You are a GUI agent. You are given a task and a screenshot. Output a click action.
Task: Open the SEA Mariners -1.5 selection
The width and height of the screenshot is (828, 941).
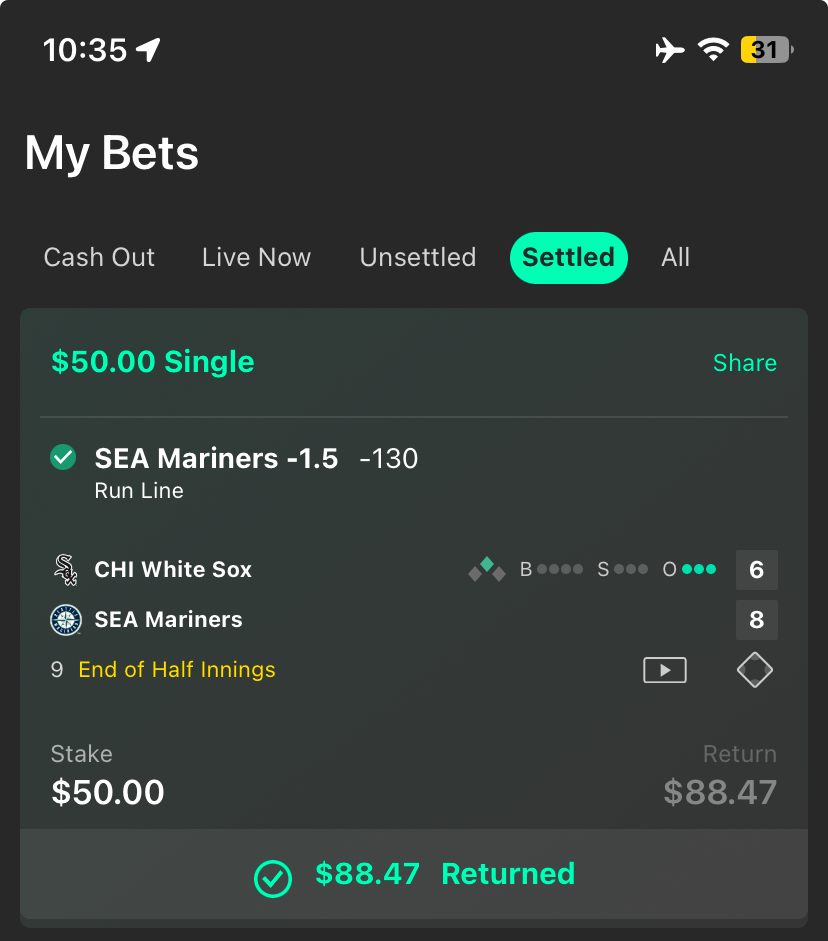257,472
